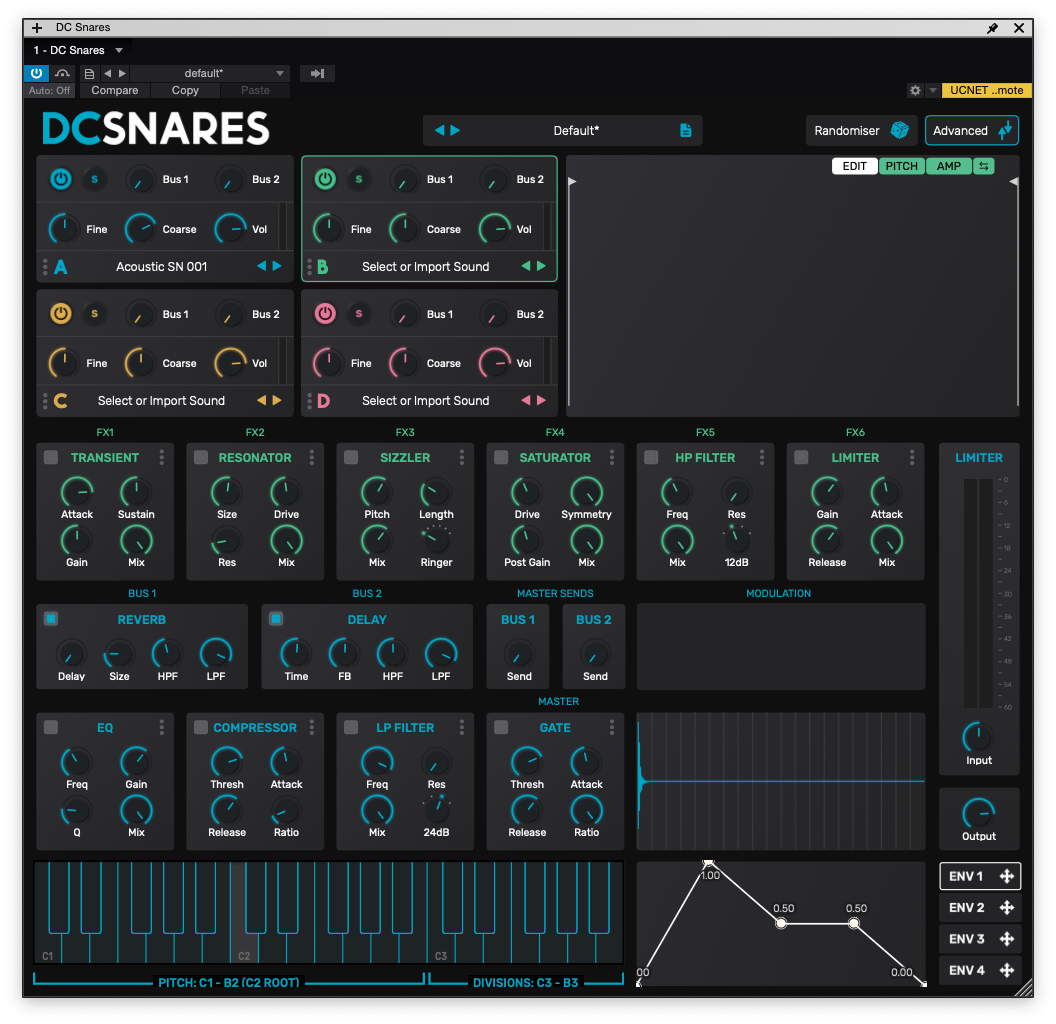Open the SATURATOR module options dots
The height and width of the screenshot is (1024, 1056).
[612, 457]
